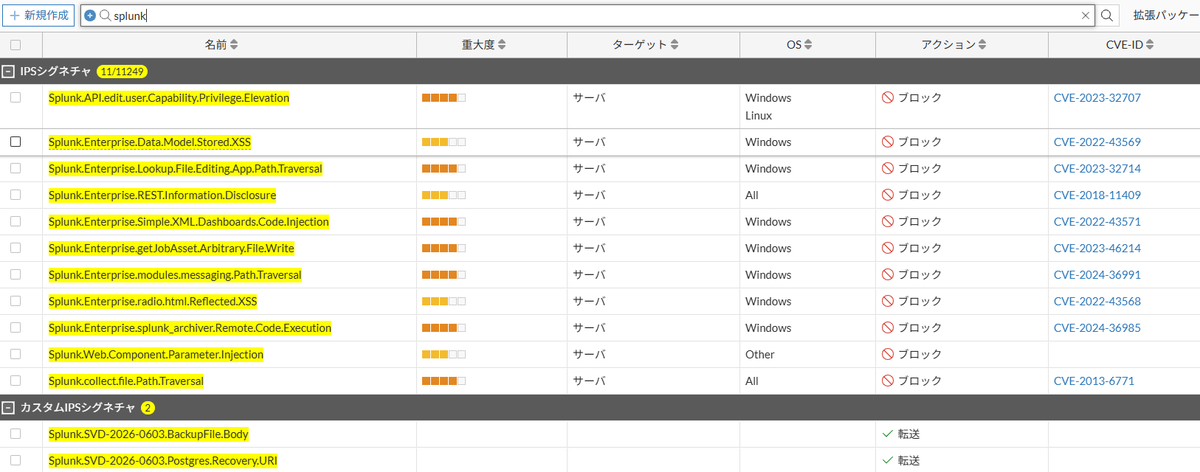Screen dimensions: 1200x472
Task: Click the custom signature count badge 2
Action: point(148,408)
